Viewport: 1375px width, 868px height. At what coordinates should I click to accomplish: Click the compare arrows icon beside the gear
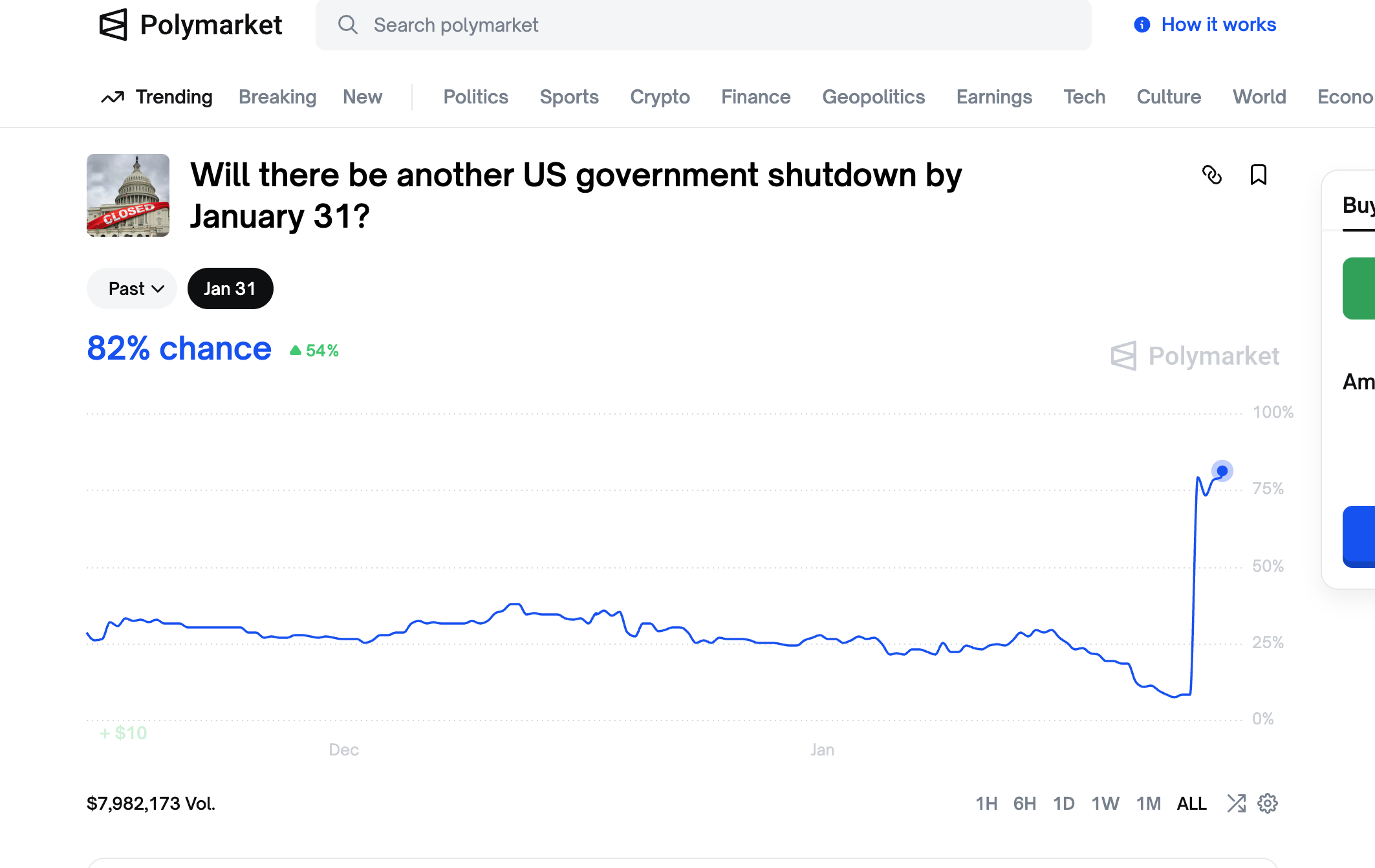pos(1237,803)
